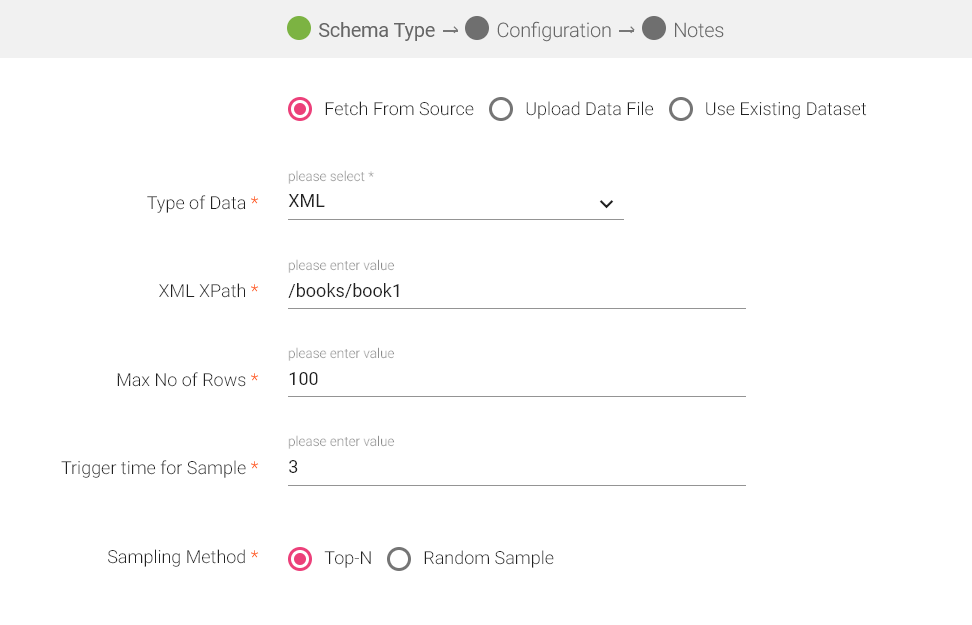
Task: Click the Type of Data label
Action: click(196, 203)
